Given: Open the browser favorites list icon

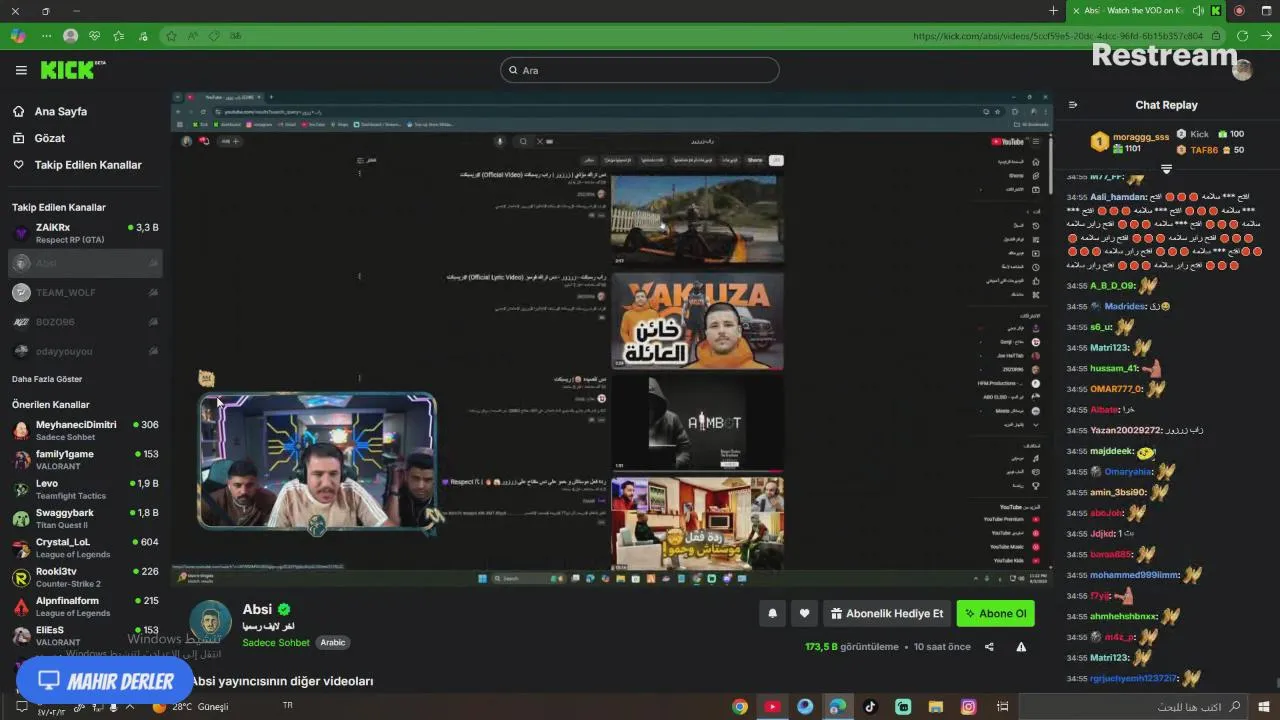Looking at the screenshot, I should [x=119, y=35].
